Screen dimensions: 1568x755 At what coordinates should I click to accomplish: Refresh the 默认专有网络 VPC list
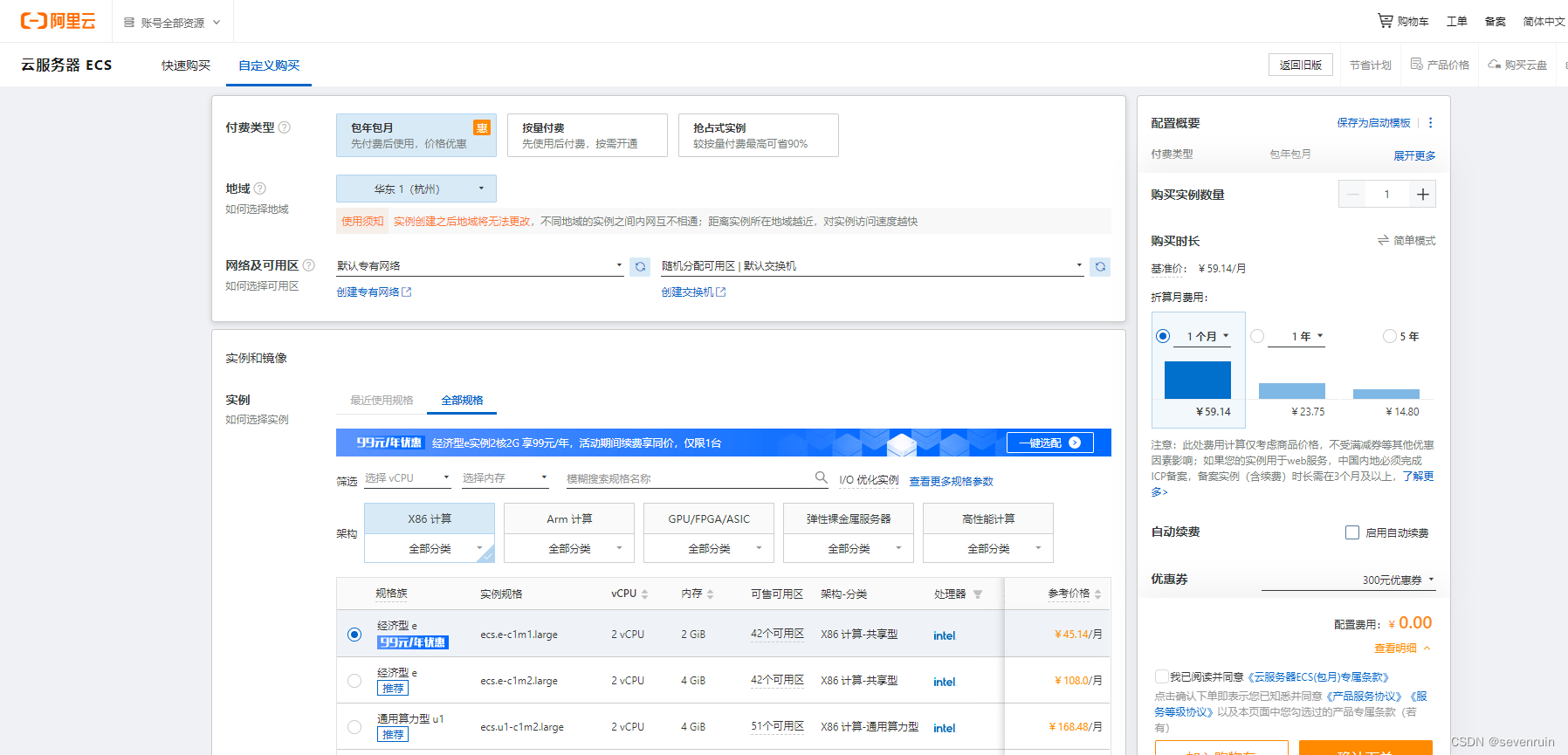640,266
